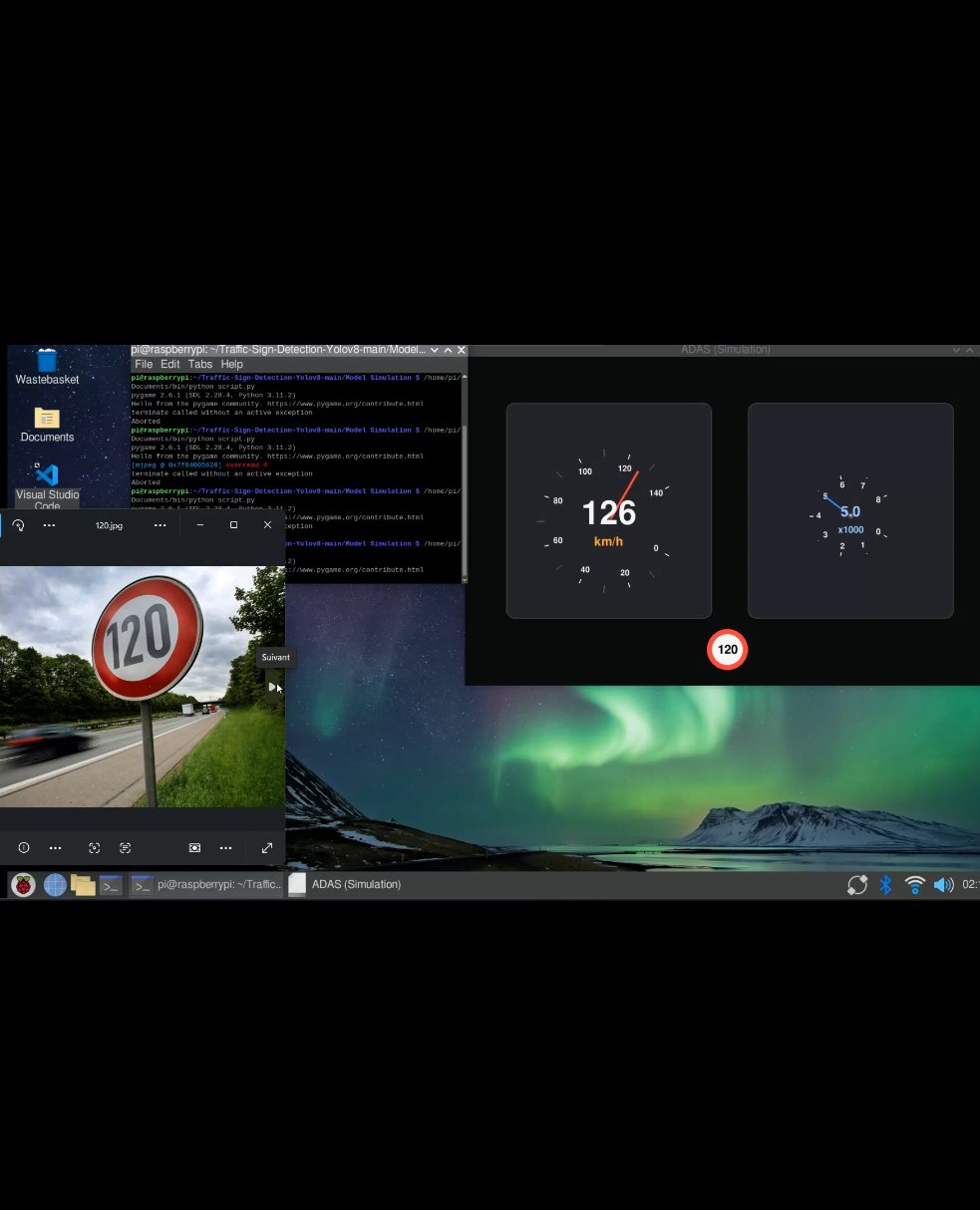
Task: Open overflow menu right of slideshow icon
Action: click(x=226, y=848)
